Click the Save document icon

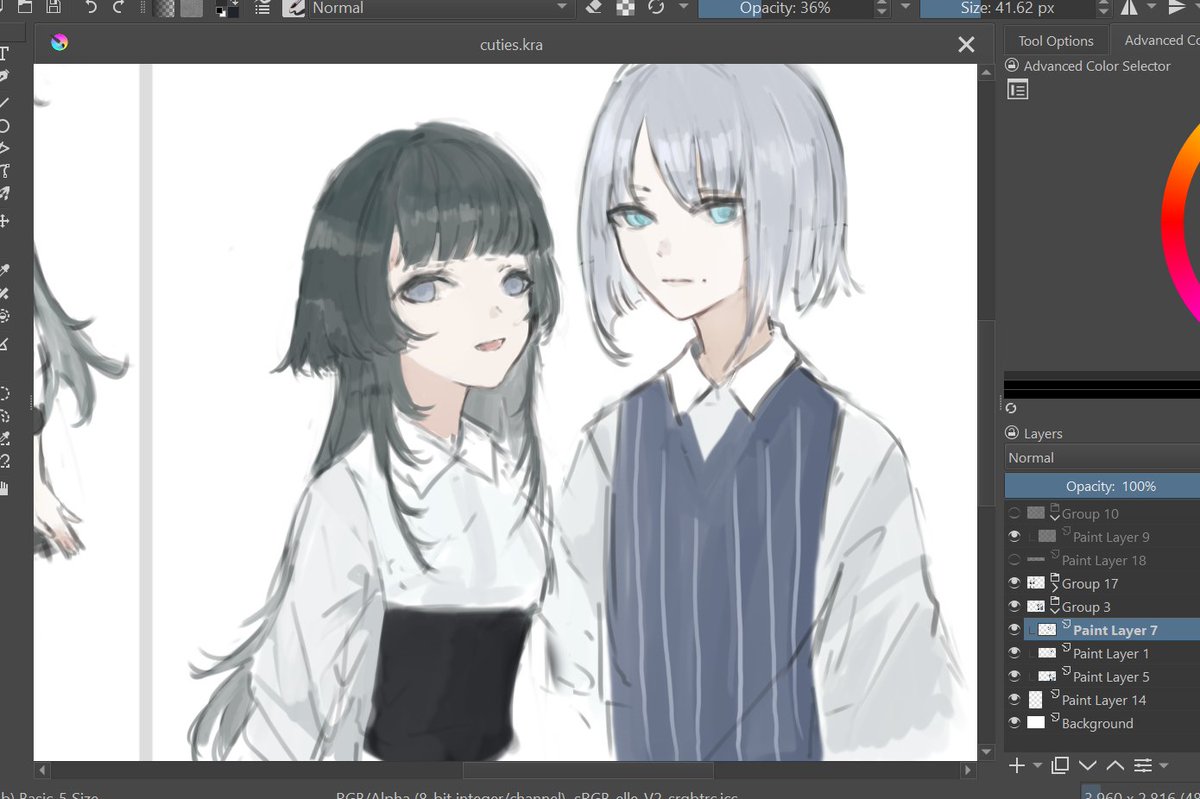(53, 7)
